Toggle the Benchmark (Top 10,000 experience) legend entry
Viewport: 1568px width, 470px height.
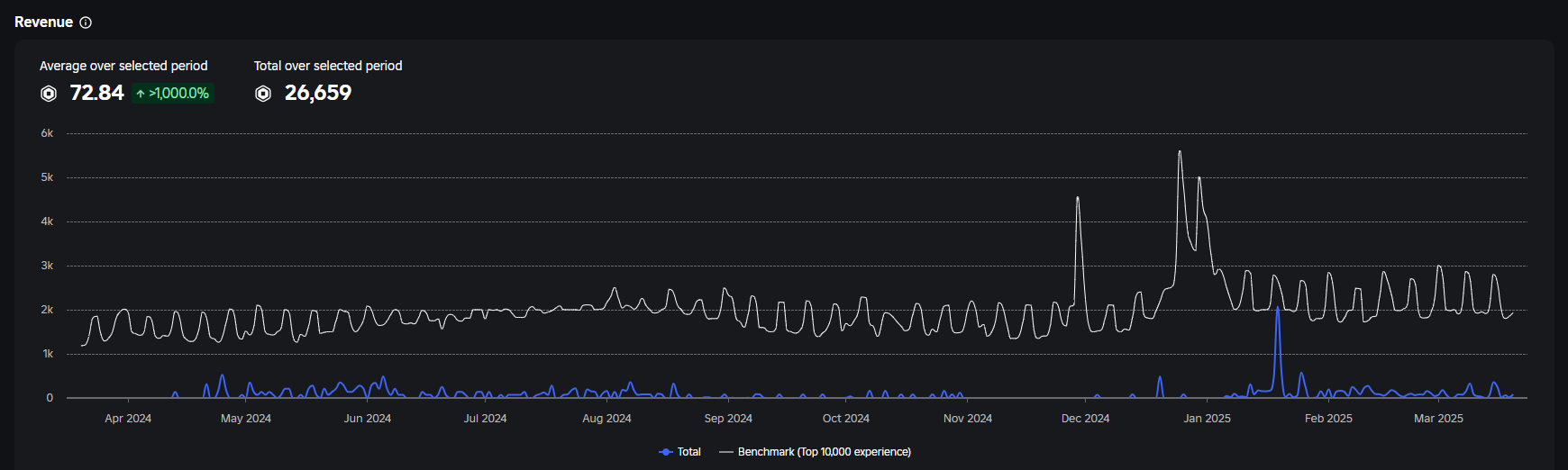pos(816,452)
